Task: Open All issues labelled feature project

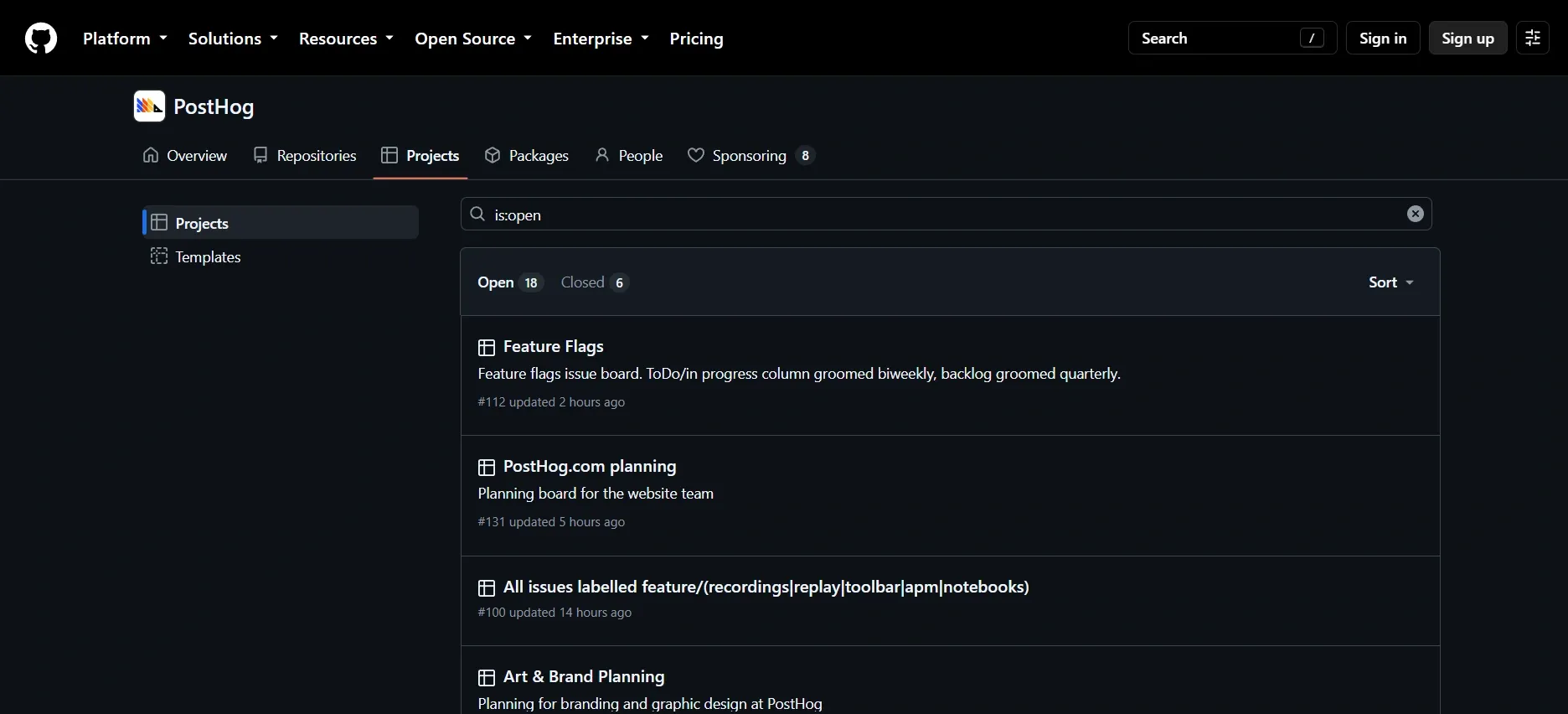Action: pos(766,587)
